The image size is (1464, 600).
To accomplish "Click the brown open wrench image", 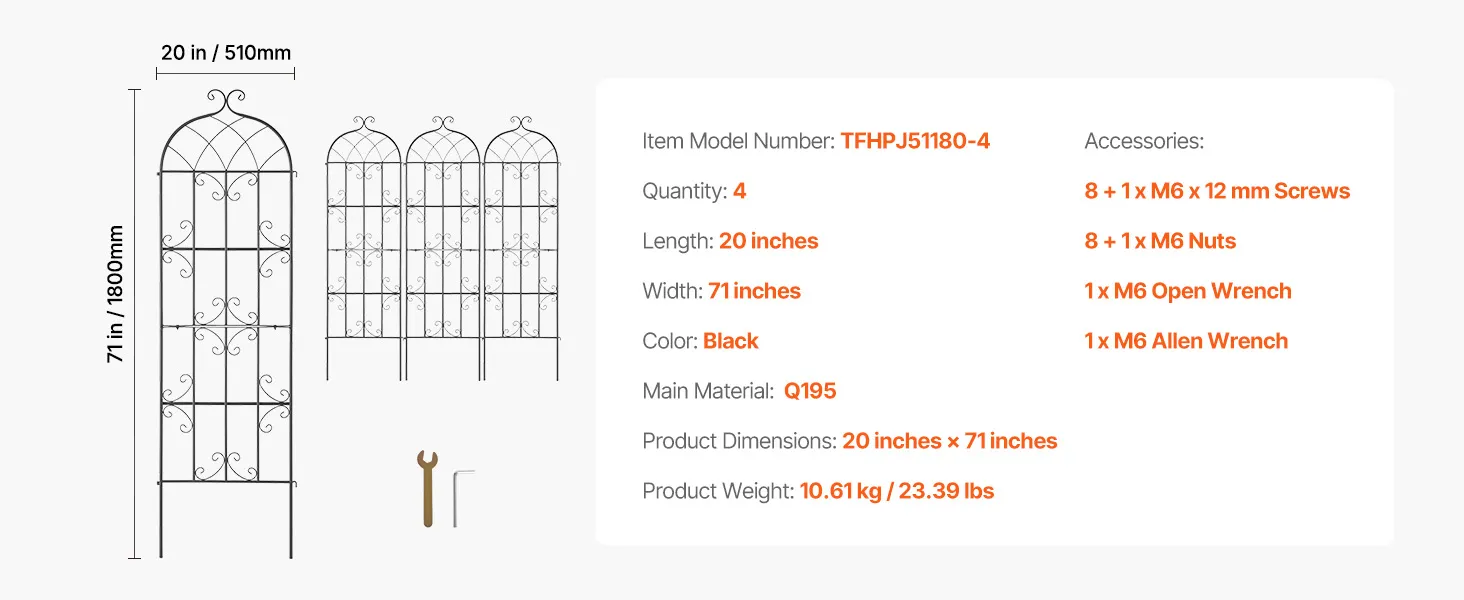I will point(428,488).
